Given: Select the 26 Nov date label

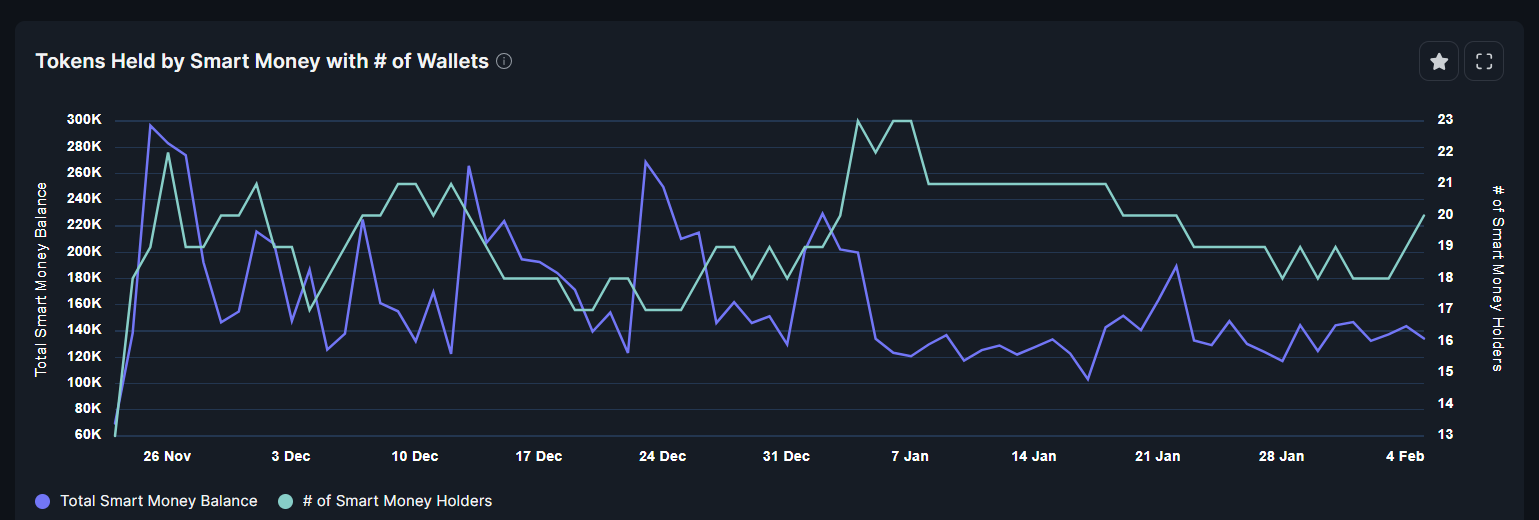Looking at the screenshot, I should coord(167,456).
